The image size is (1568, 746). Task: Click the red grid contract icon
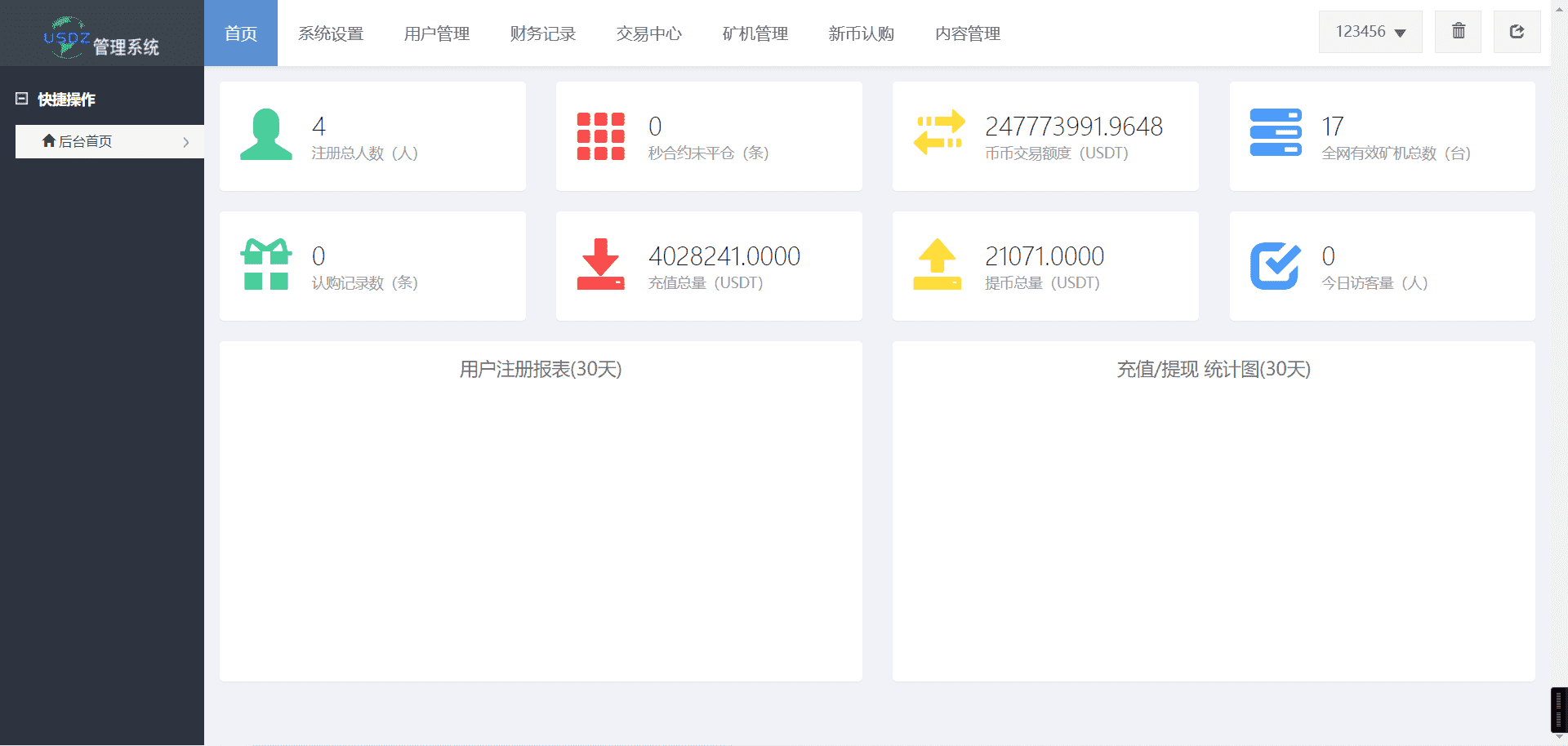coord(600,135)
